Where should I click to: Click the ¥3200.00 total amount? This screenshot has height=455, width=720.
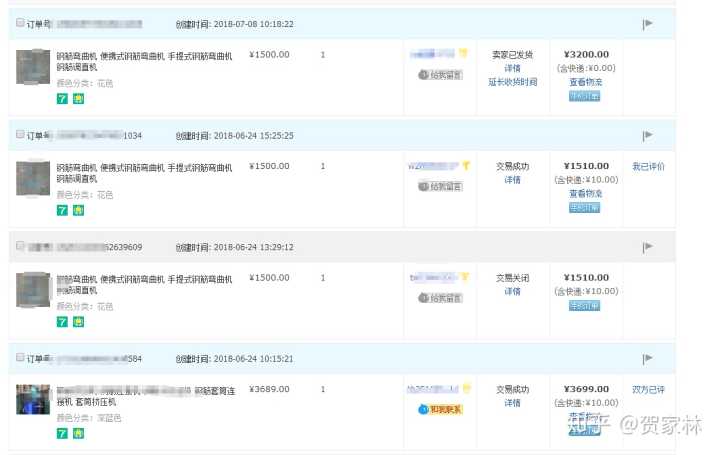click(586, 54)
